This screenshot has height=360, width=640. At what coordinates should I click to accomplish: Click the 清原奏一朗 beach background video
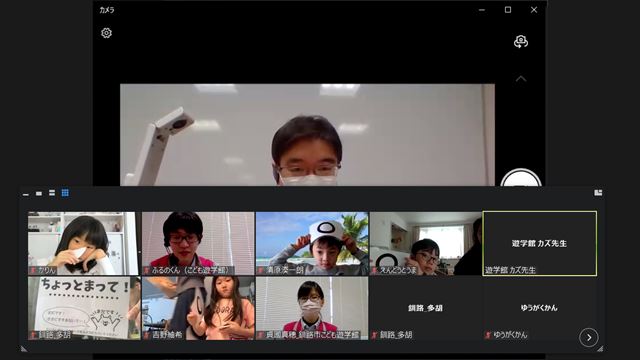(312, 243)
